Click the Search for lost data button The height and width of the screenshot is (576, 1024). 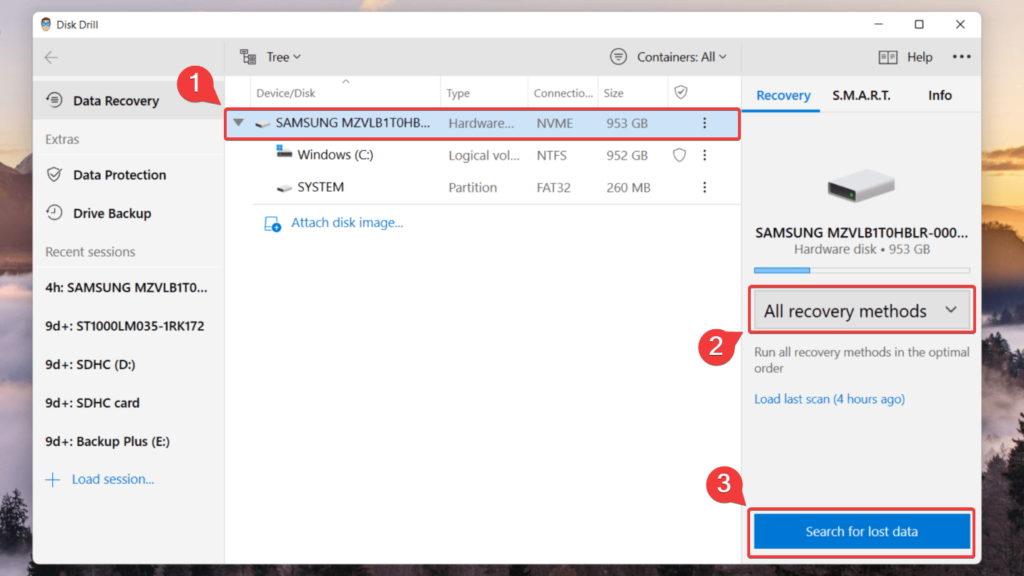pos(861,531)
